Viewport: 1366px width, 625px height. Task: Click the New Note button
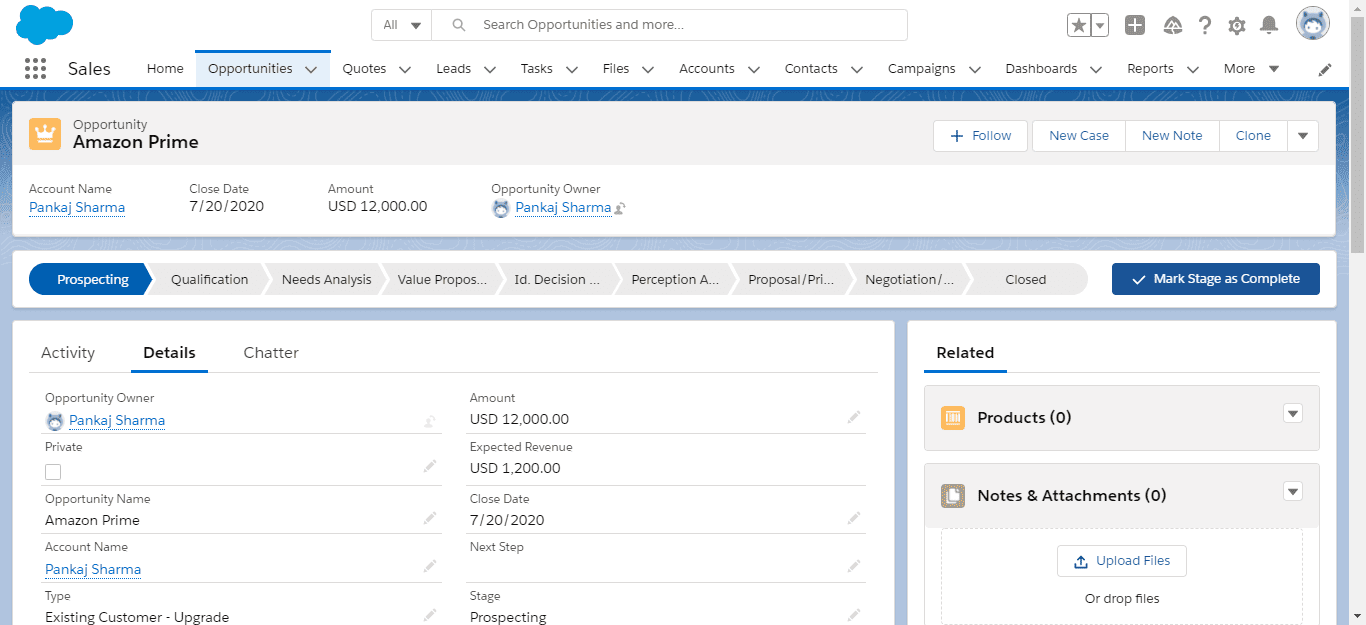coord(1172,136)
